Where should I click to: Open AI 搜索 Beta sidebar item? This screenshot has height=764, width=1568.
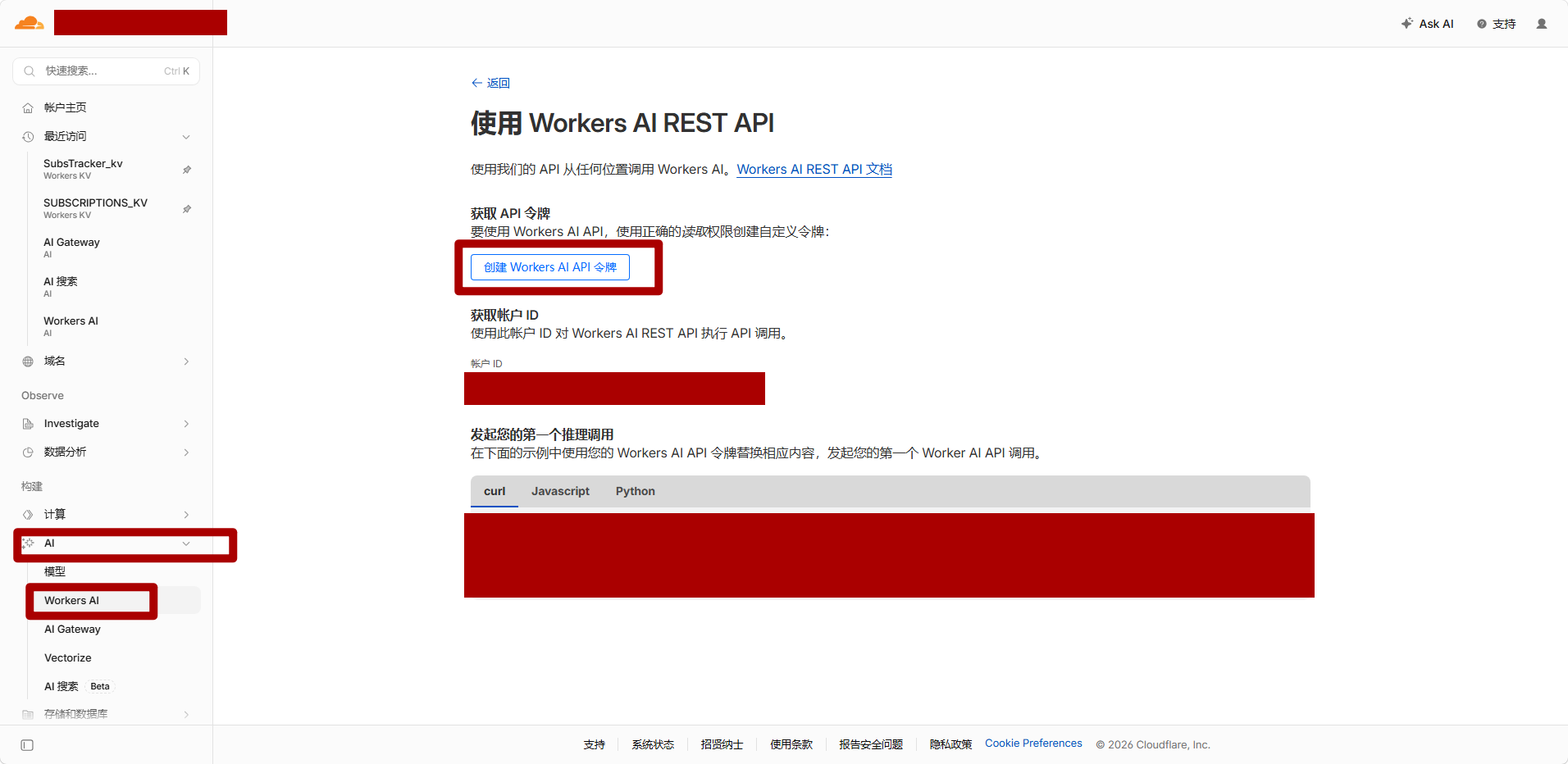(78, 686)
